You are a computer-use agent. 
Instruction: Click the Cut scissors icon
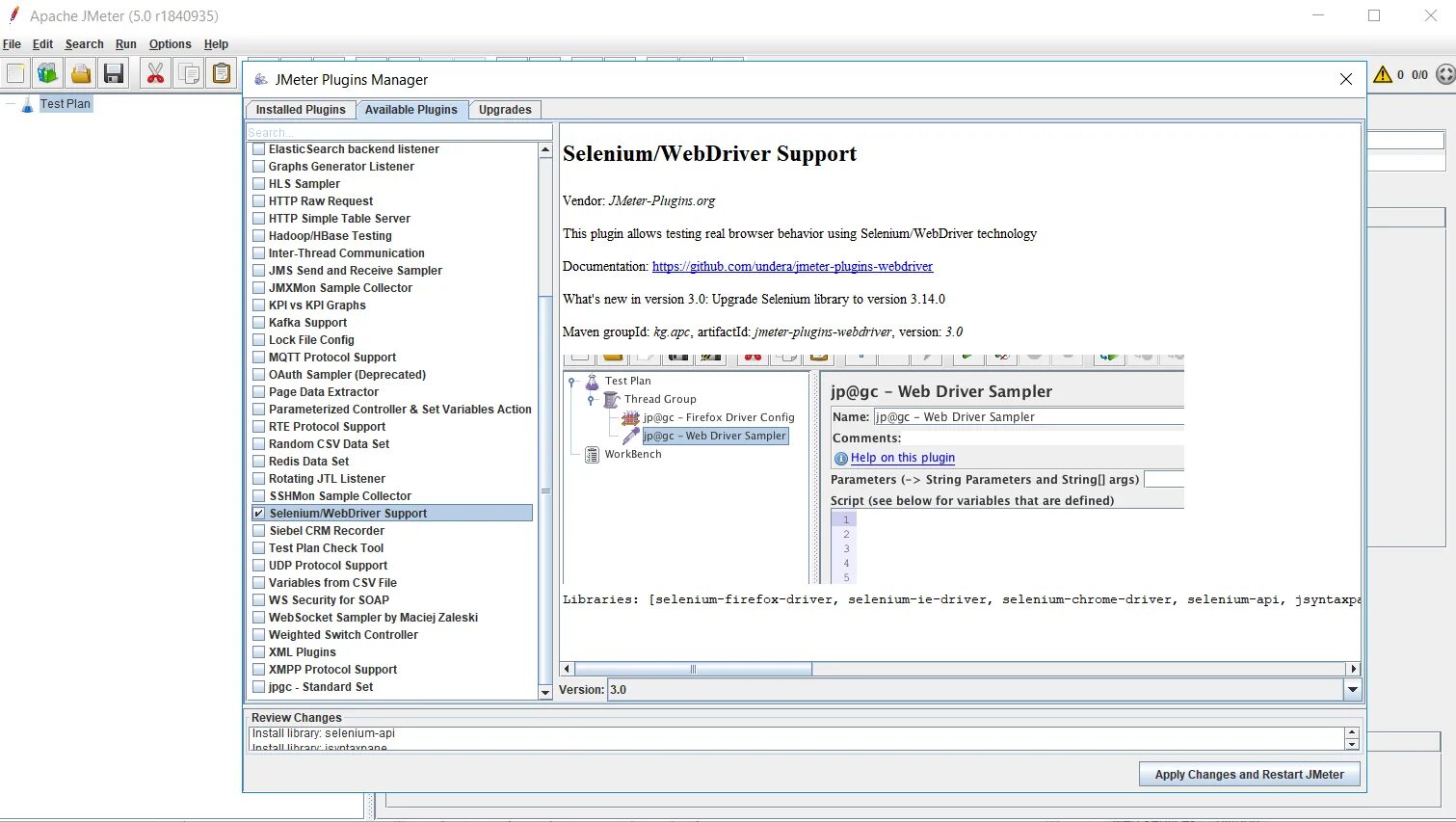click(x=155, y=73)
